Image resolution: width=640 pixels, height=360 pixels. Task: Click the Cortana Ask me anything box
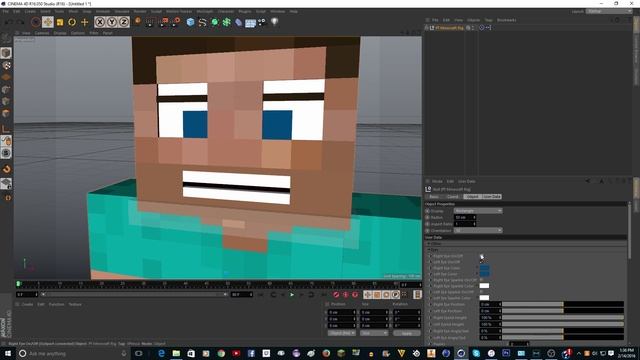73,353
